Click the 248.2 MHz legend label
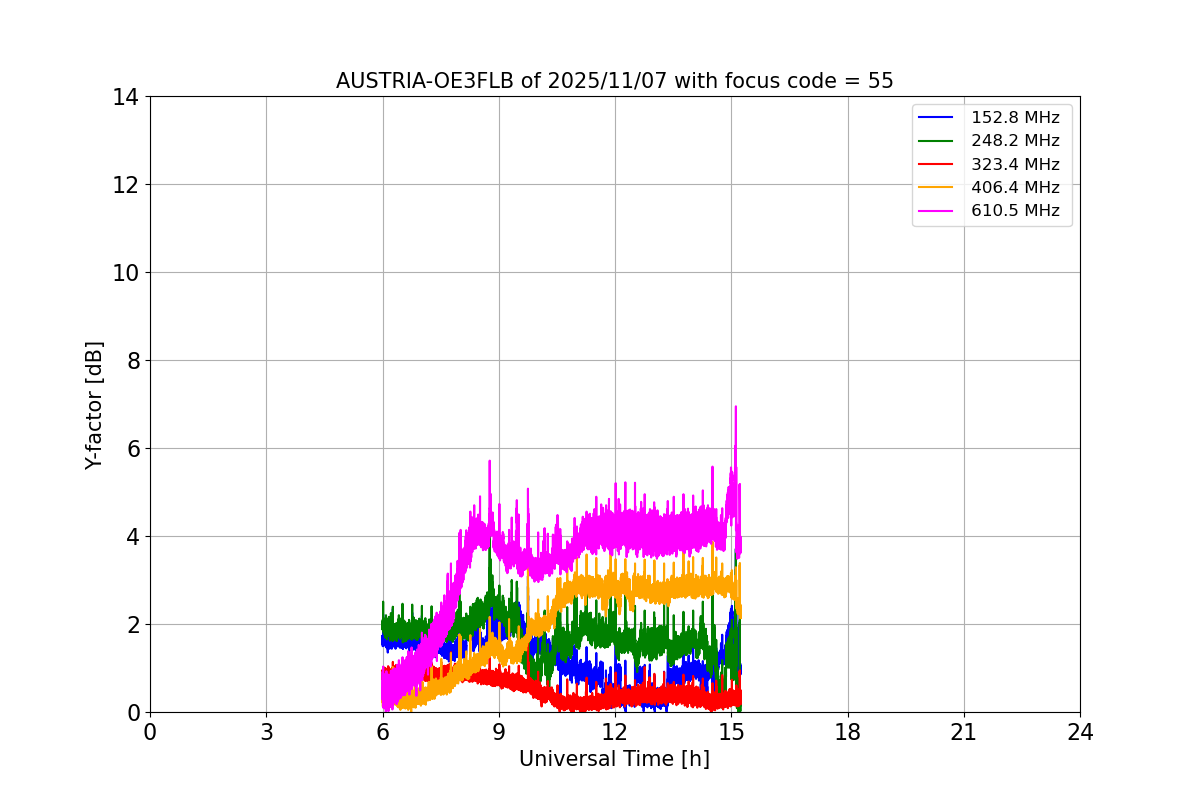1200x800 pixels. pyautogui.click(x=1015, y=141)
